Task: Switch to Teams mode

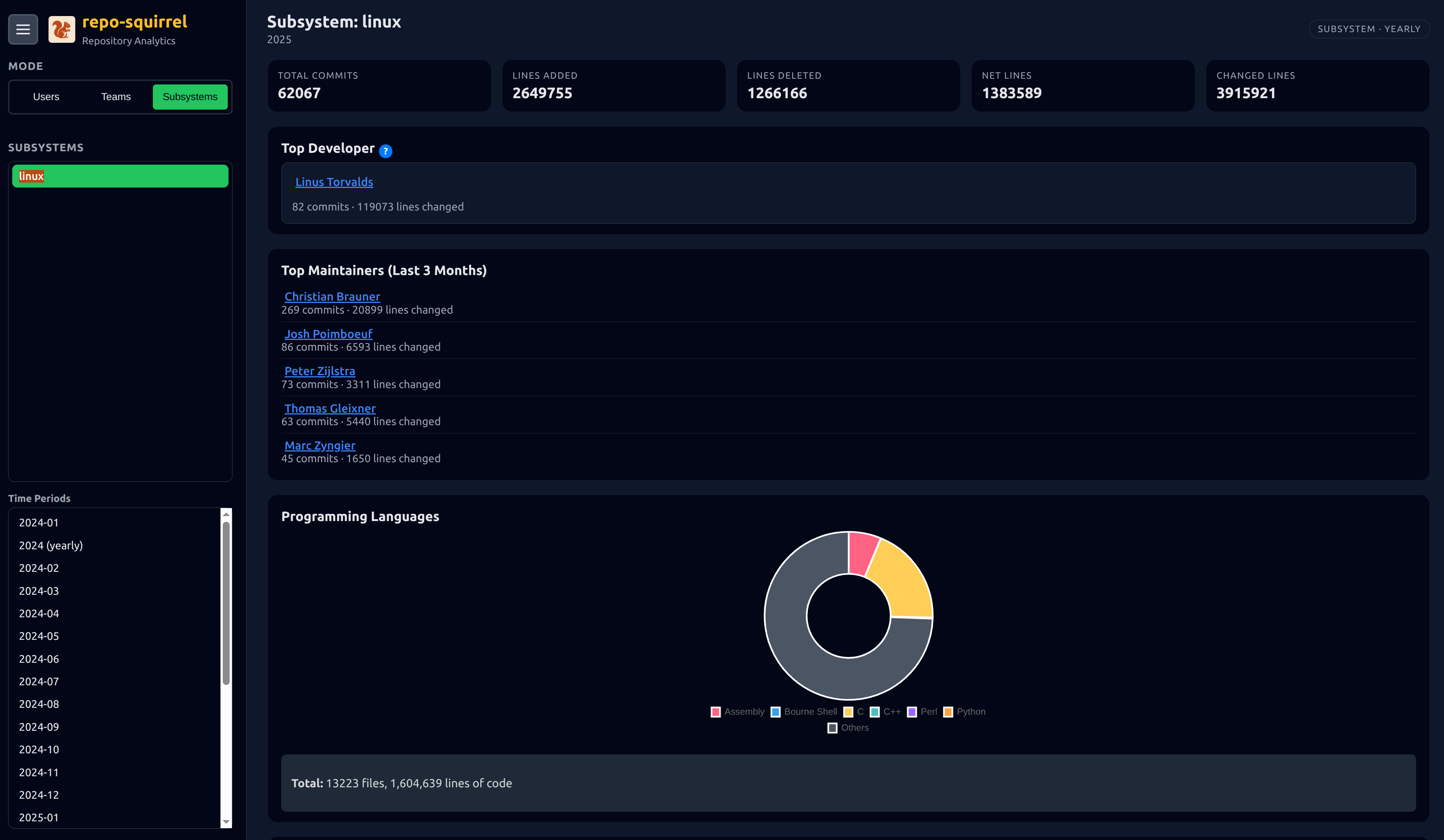Action: pos(116,97)
